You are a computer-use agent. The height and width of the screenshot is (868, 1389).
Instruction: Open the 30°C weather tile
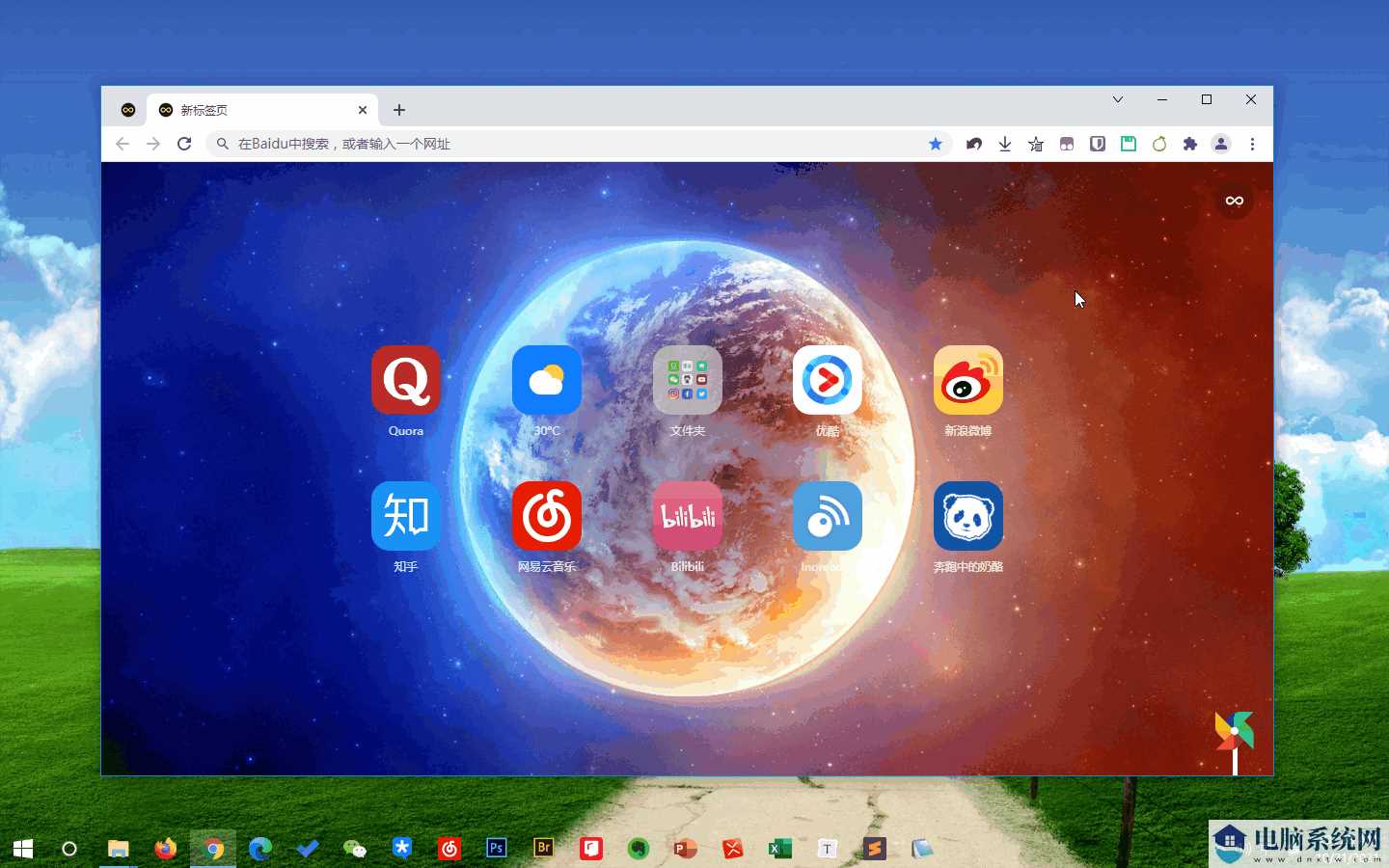pos(547,380)
